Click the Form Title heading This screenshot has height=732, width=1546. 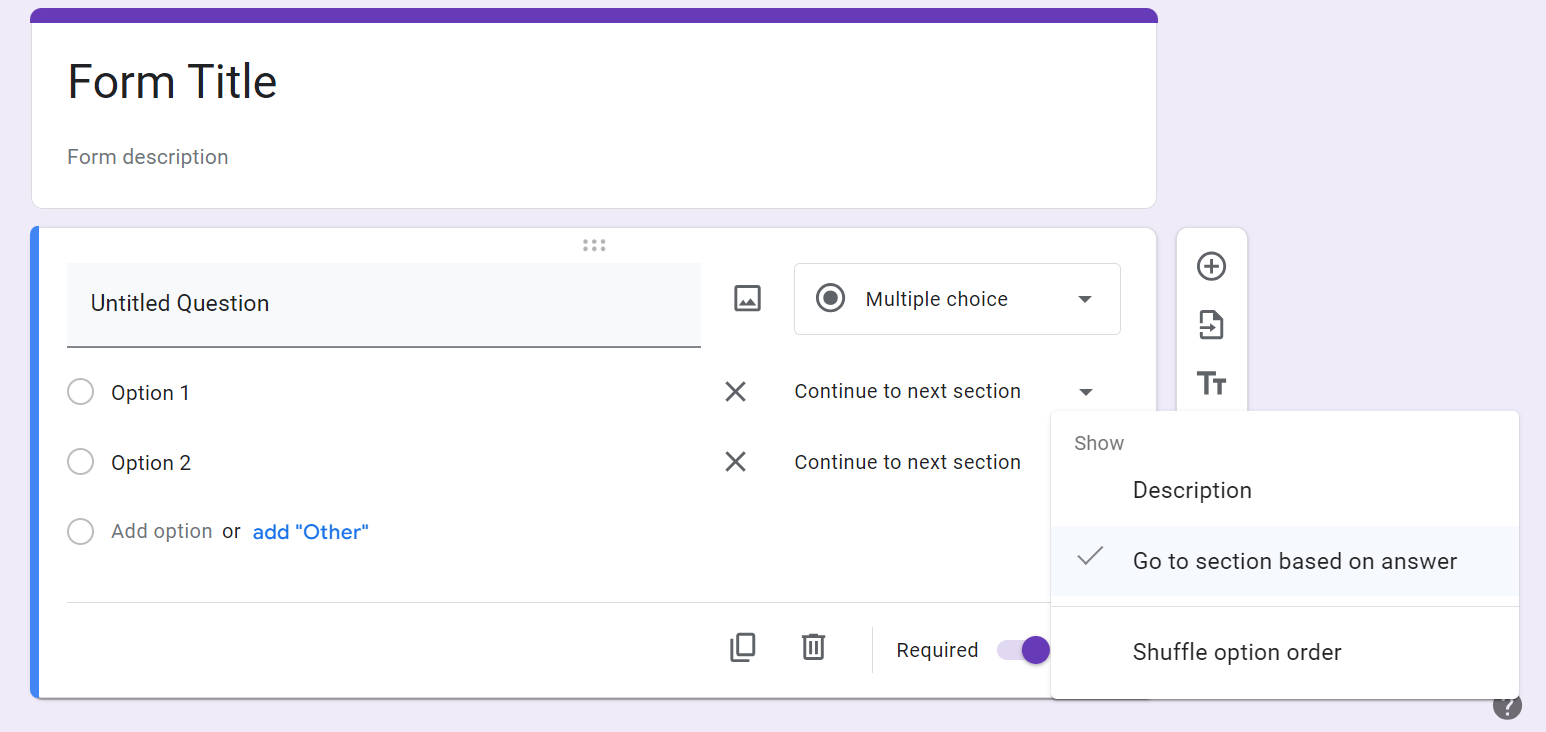[x=172, y=82]
